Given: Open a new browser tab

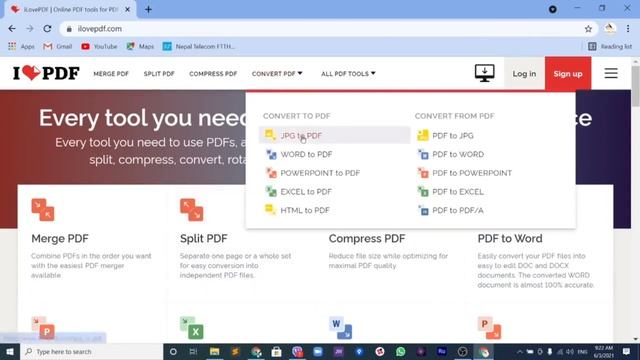Looking at the screenshot, I should click(x=148, y=9).
